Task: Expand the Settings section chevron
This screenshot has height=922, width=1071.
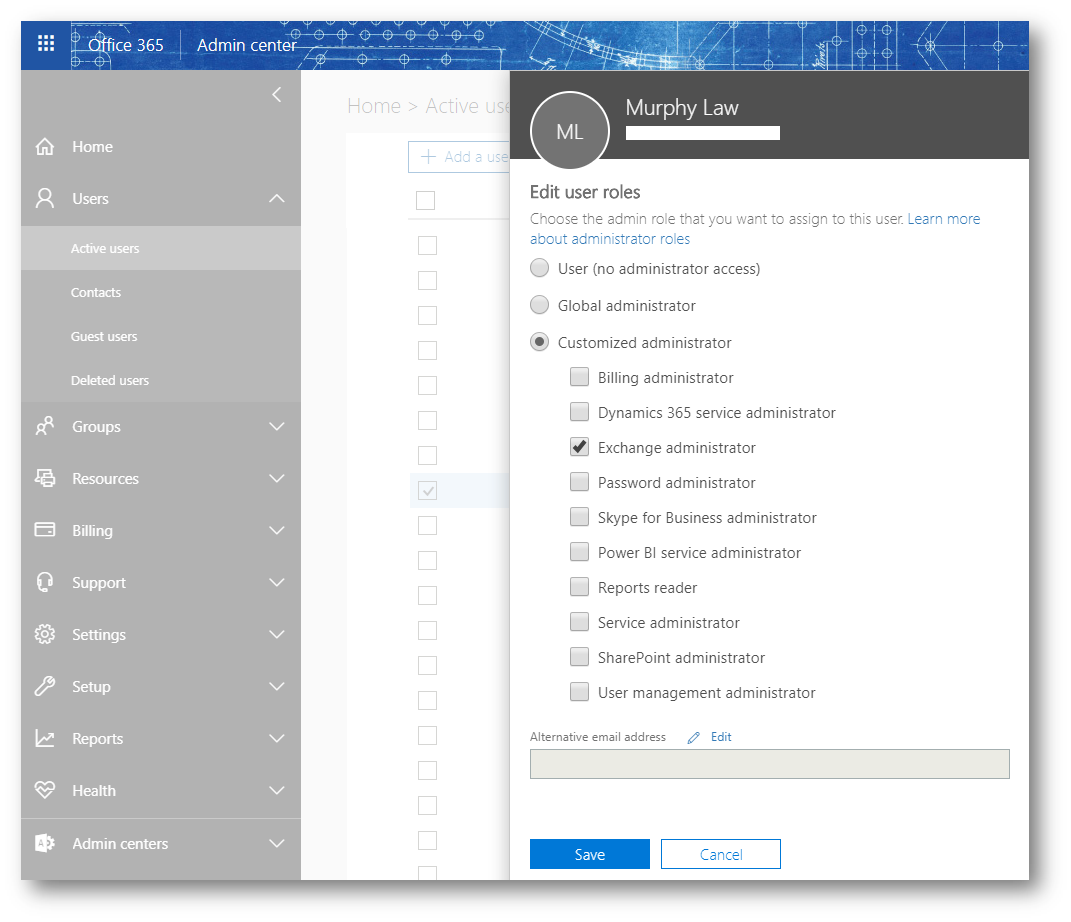Action: coord(277,634)
